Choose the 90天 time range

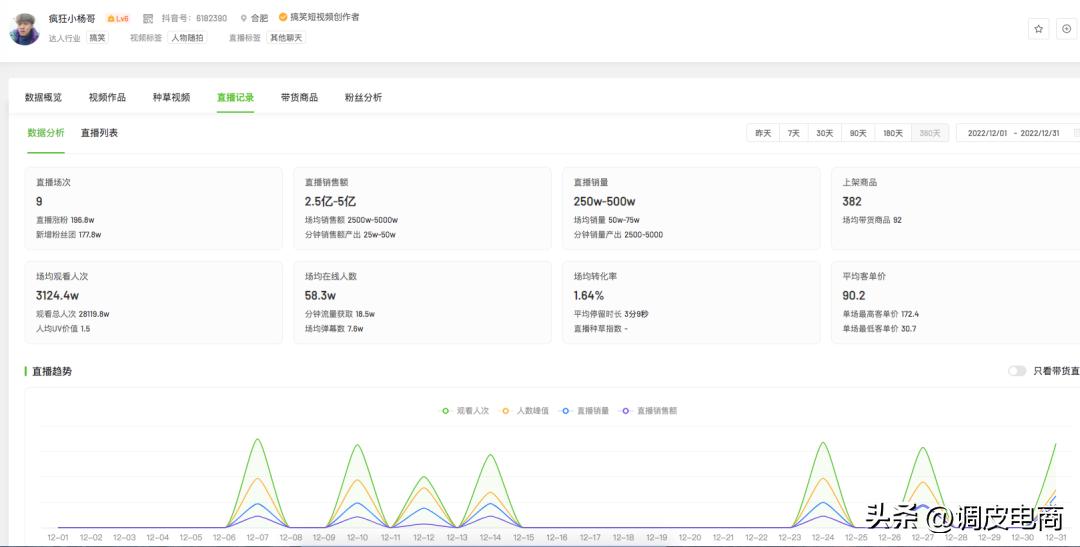pyautogui.click(x=858, y=133)
